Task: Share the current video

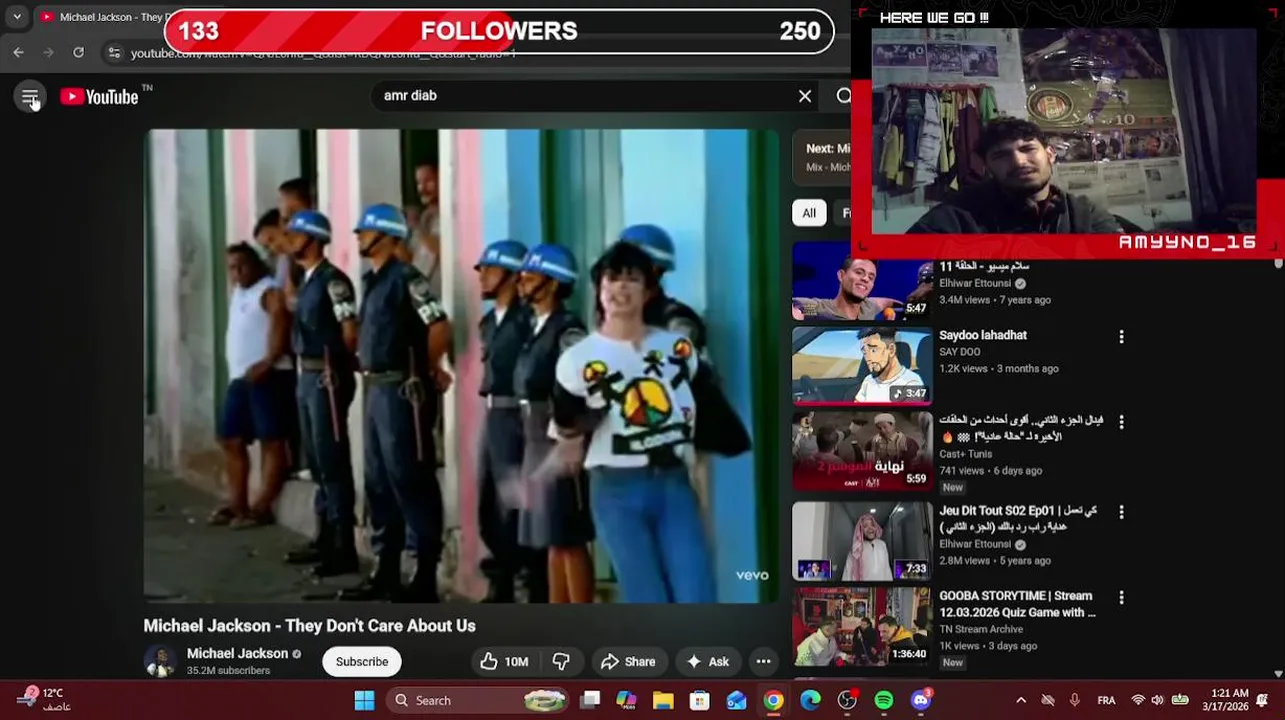Action: [x=628, y=661]
